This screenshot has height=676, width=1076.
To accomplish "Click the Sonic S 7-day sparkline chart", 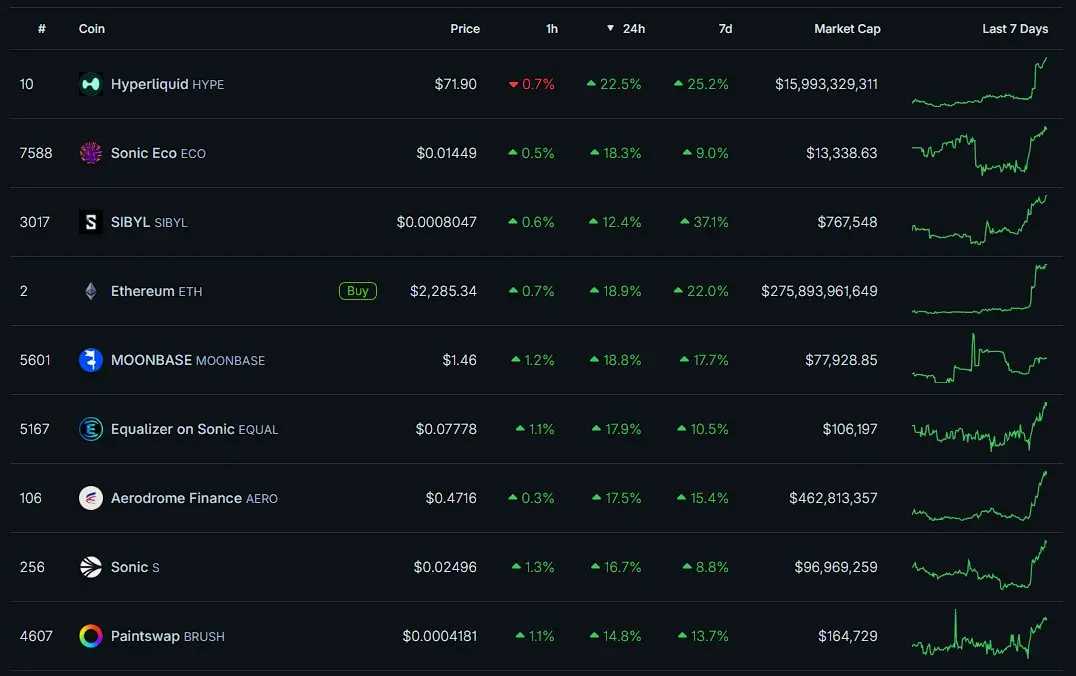I will point(979,566).
